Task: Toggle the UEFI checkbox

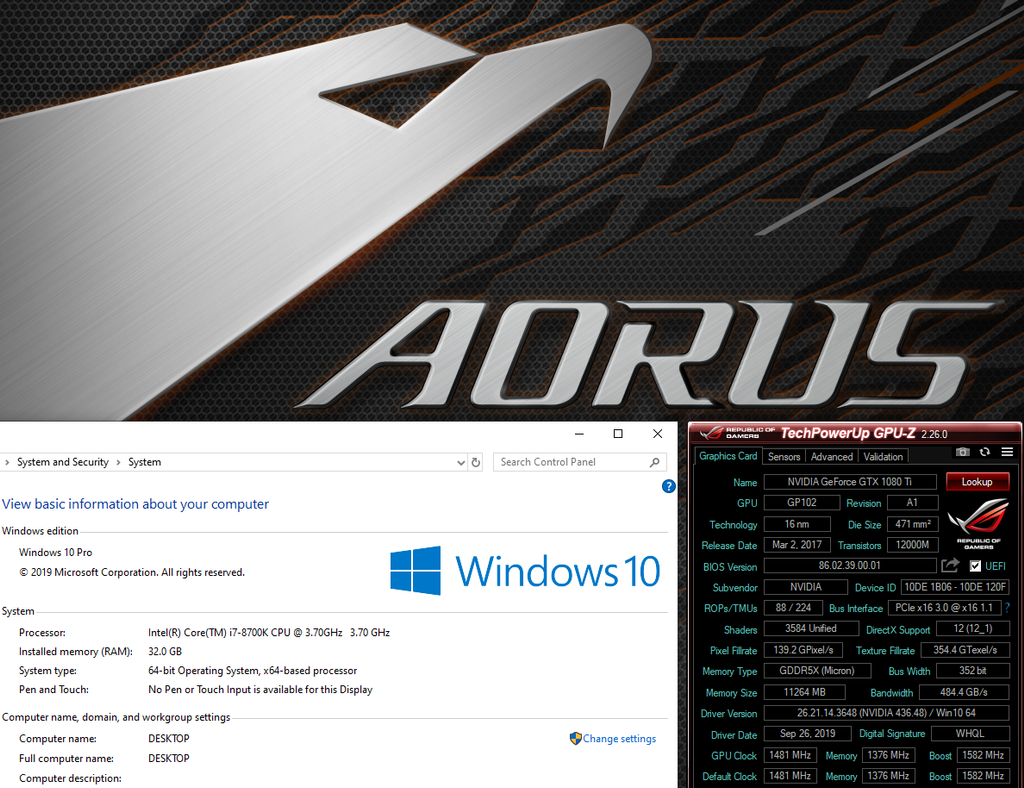Action: point(976,566)
